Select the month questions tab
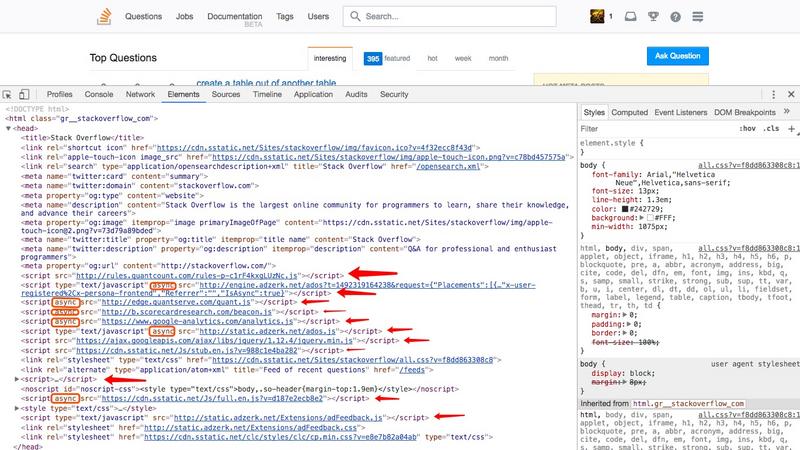800x450 pixels. pos(498,59)
